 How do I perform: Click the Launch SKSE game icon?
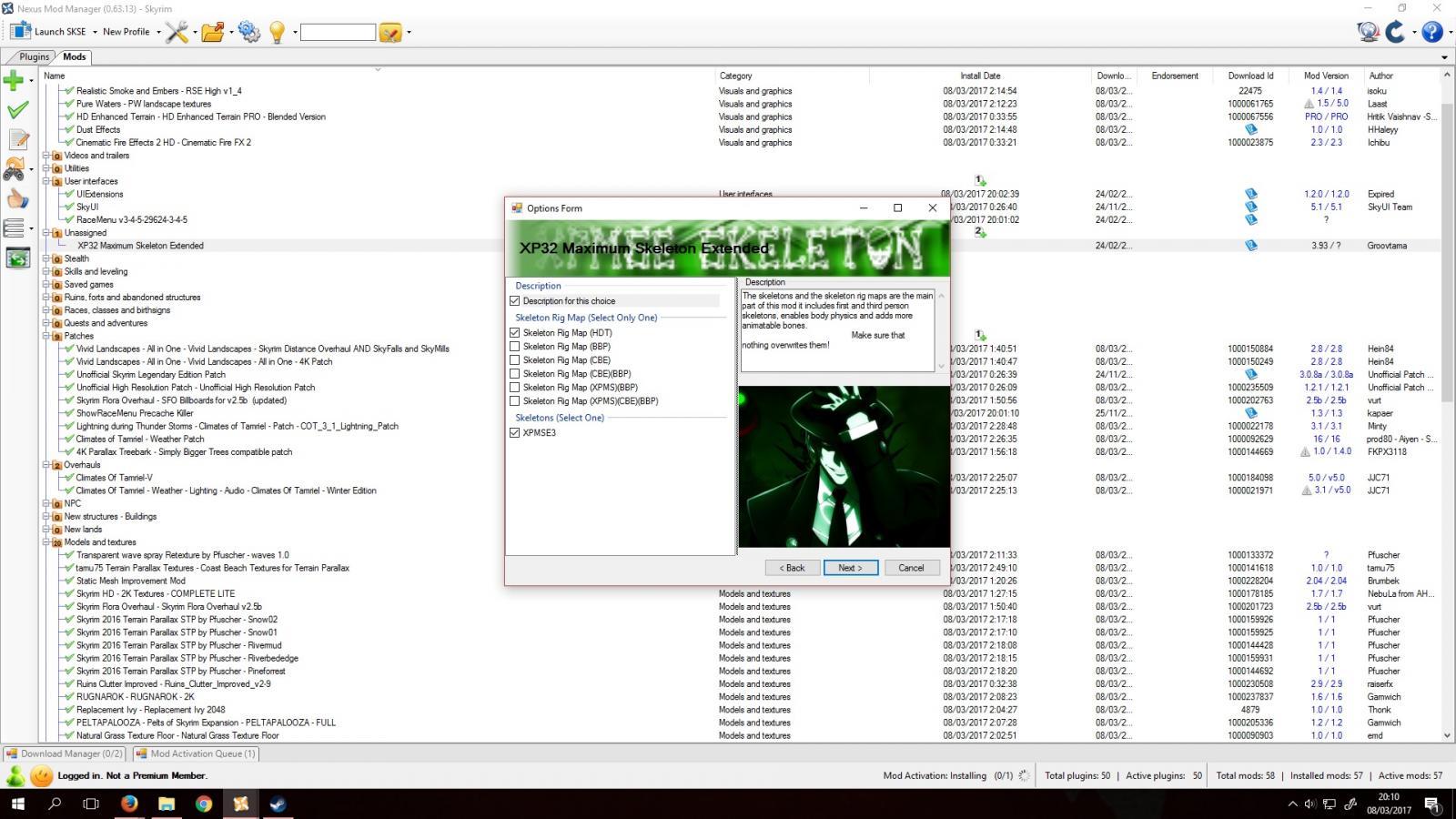pos(20,32)
